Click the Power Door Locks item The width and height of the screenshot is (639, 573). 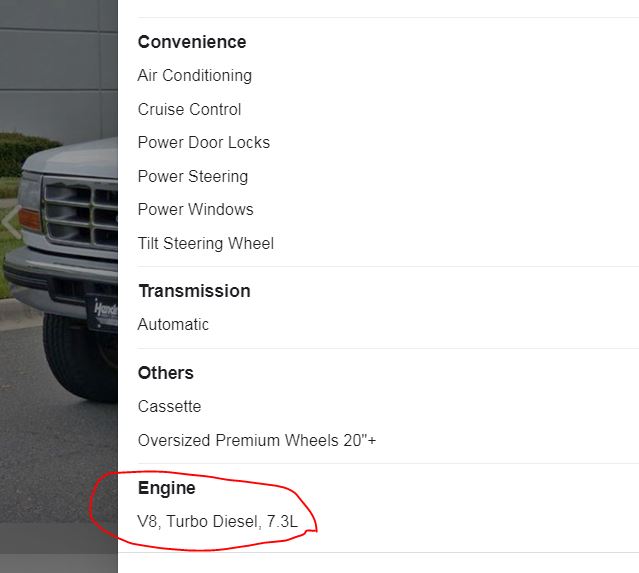coord(204,142)
